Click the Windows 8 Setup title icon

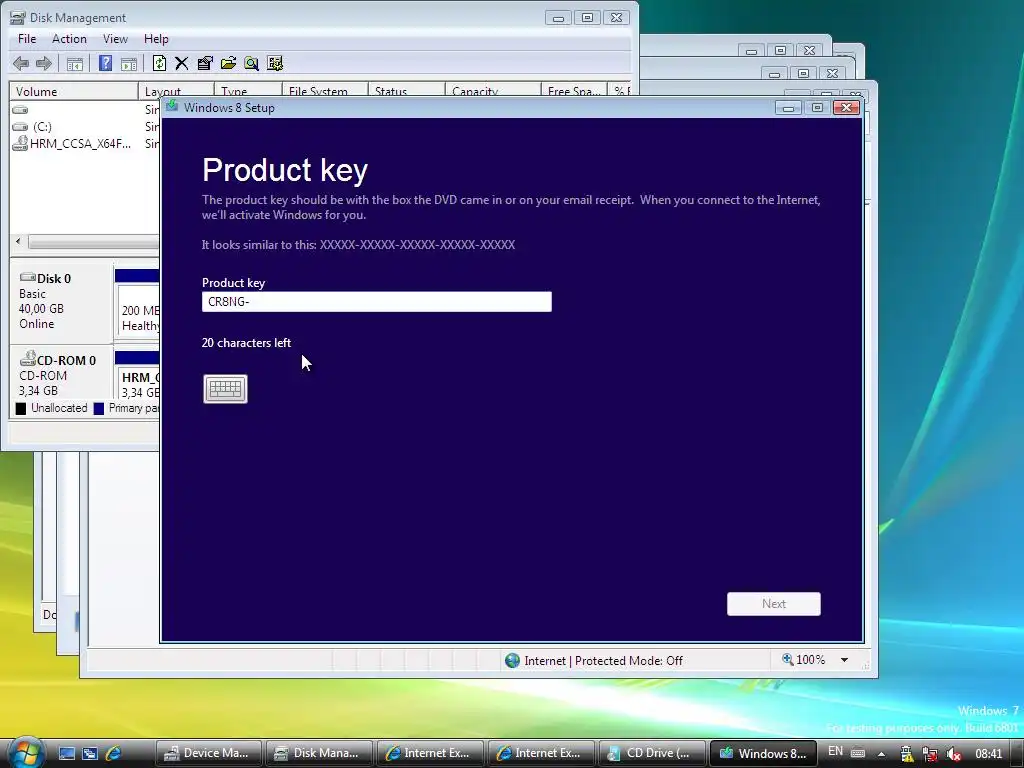(172, 106)
